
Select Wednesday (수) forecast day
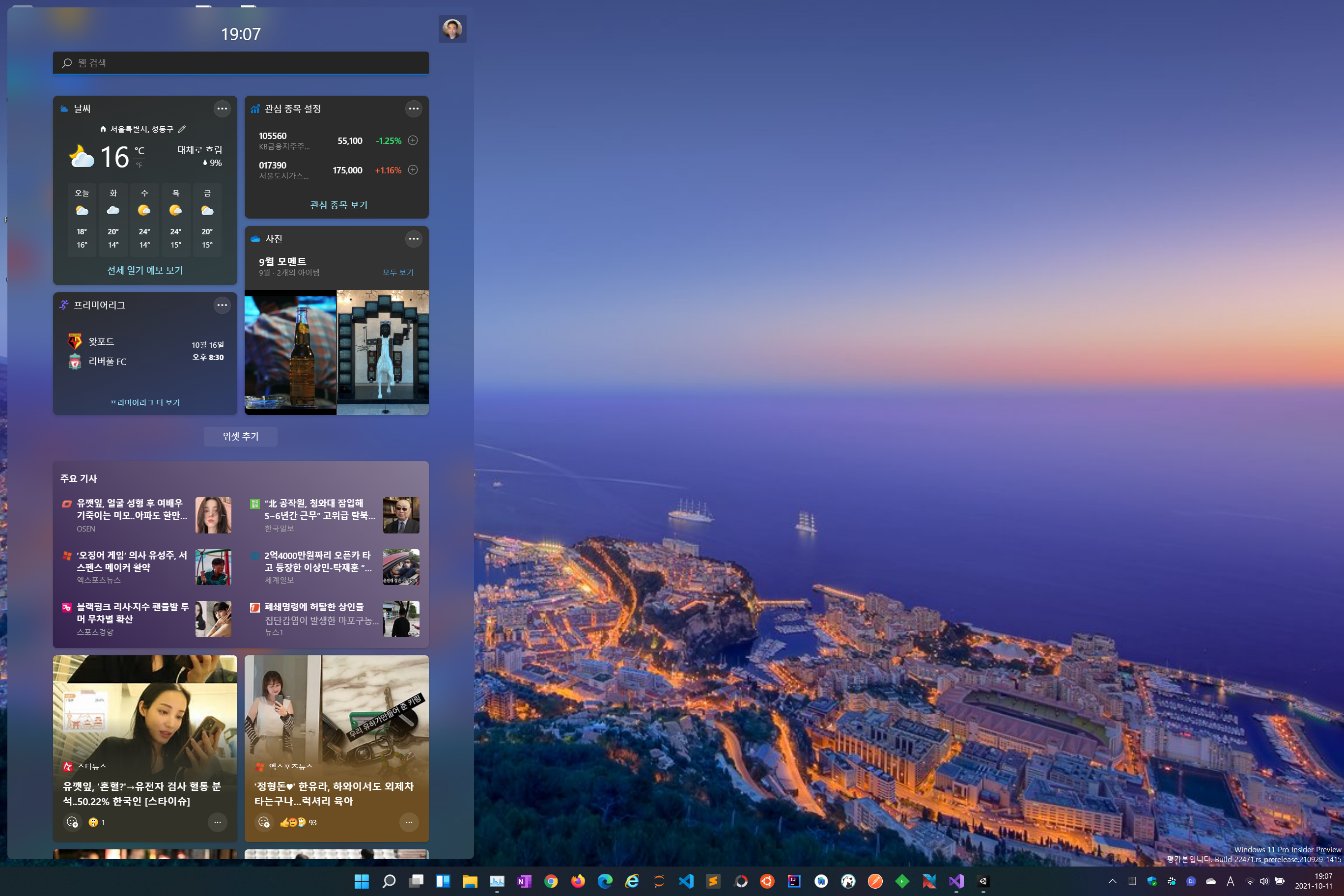pyautogui.click(x=144, y=220)
